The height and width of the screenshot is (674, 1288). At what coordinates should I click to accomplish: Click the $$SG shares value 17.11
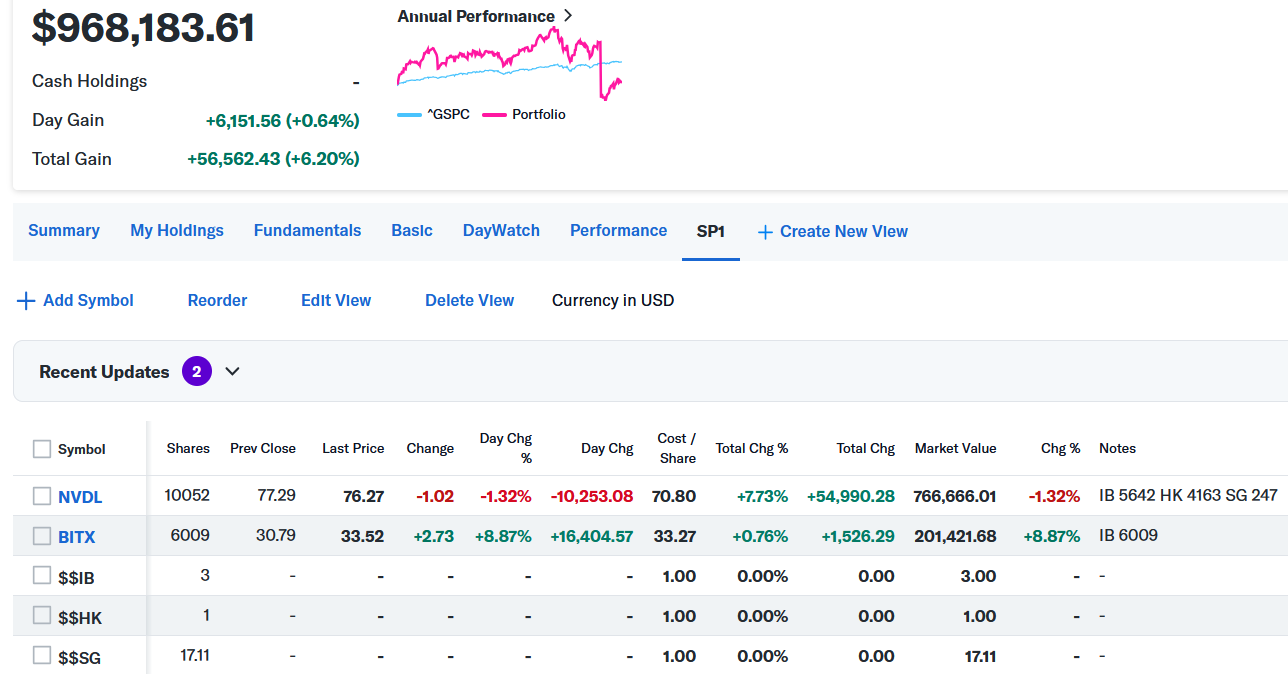194,655
